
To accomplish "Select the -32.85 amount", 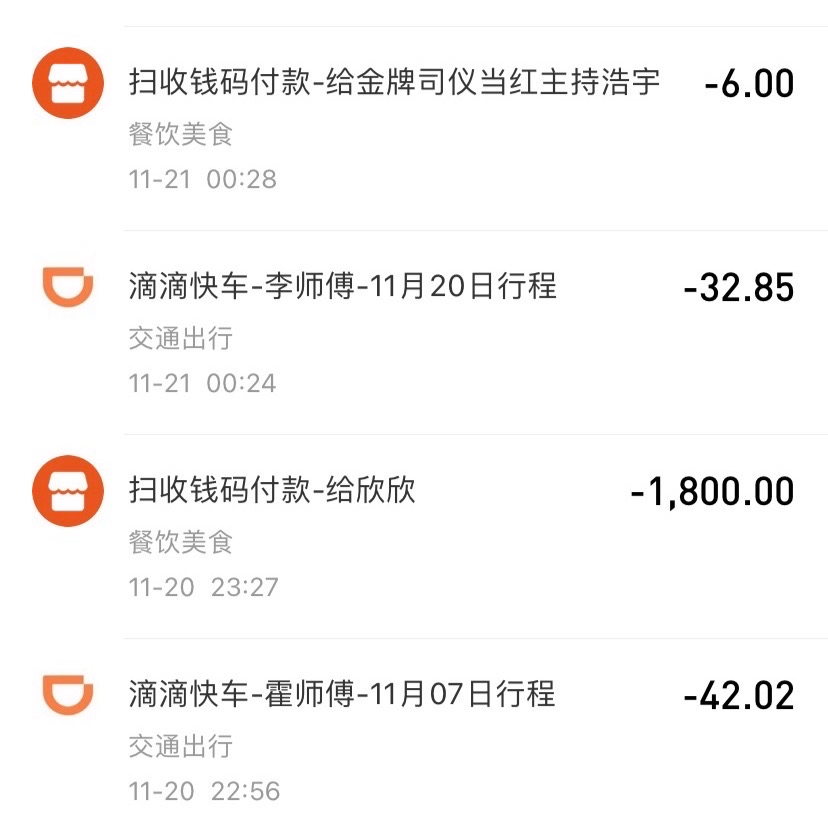I will tap(739, 288).
